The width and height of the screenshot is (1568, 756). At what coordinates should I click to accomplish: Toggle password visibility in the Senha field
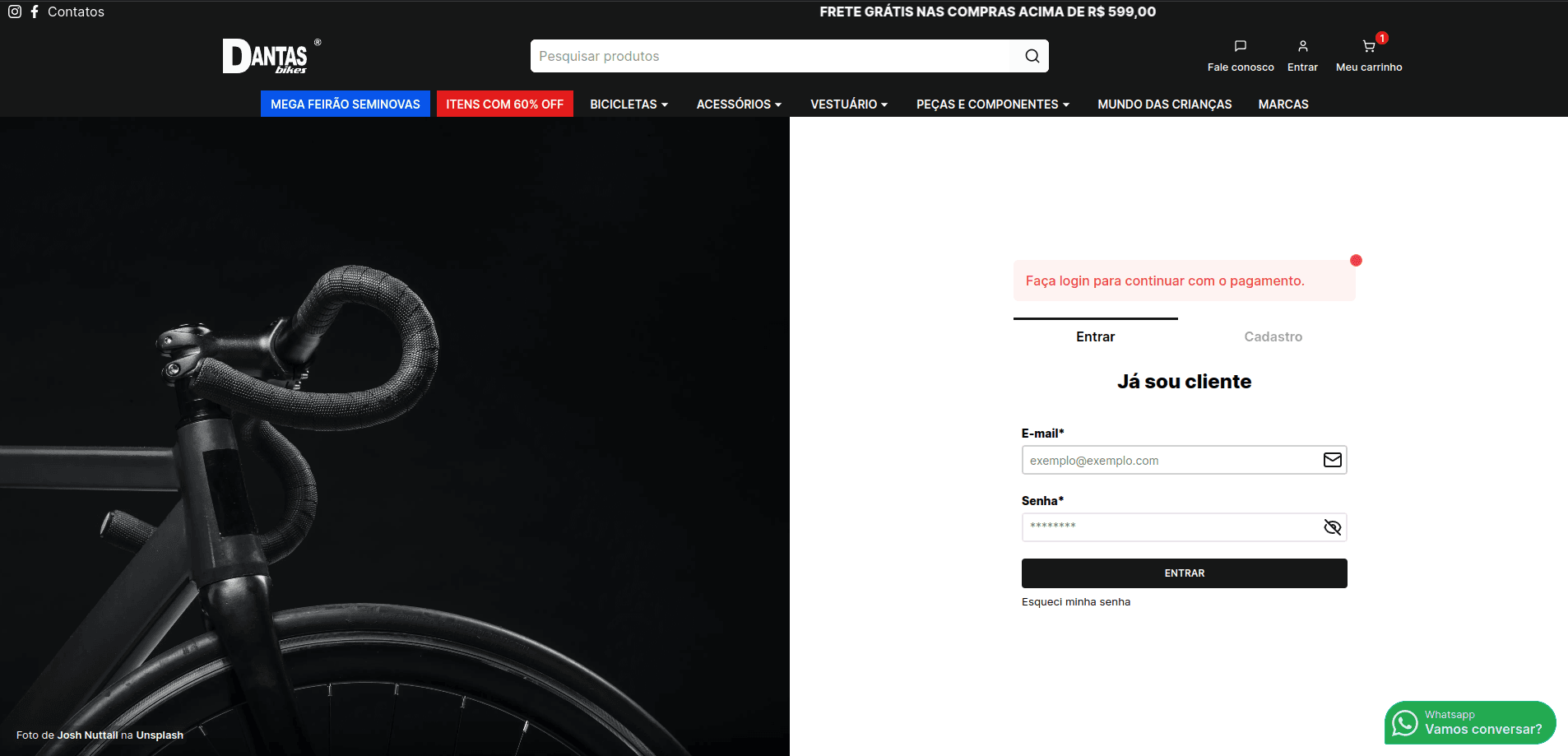[x=1331, y=527]
